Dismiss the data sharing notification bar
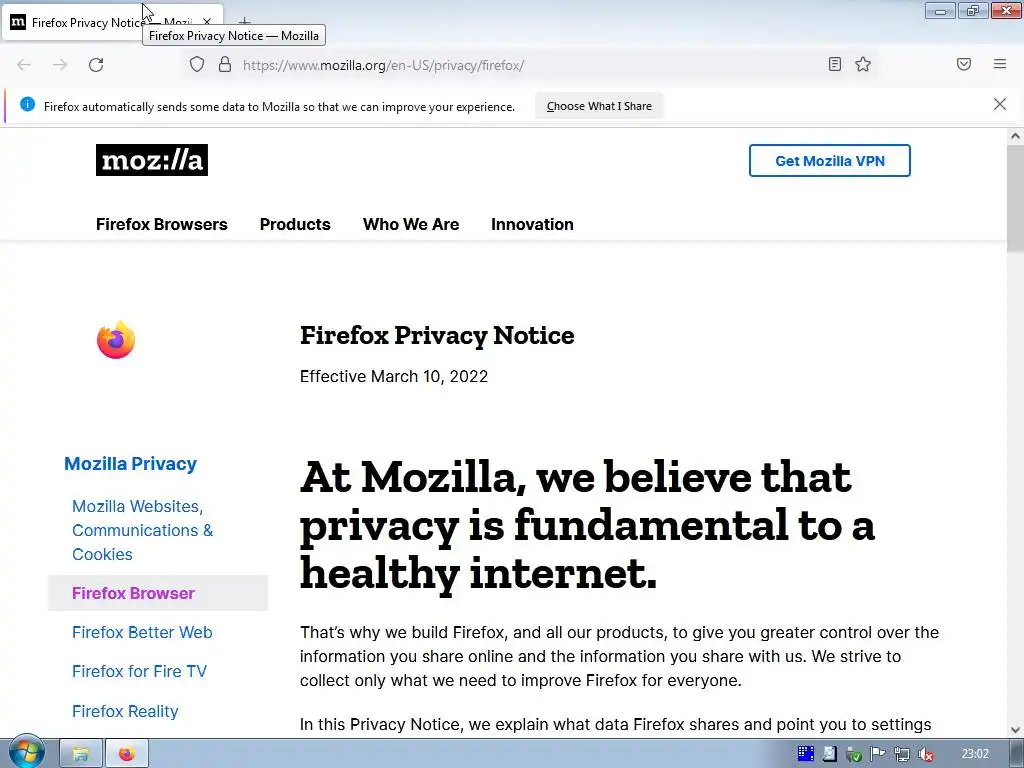 pyautogui.click(x=1000, y=104)
